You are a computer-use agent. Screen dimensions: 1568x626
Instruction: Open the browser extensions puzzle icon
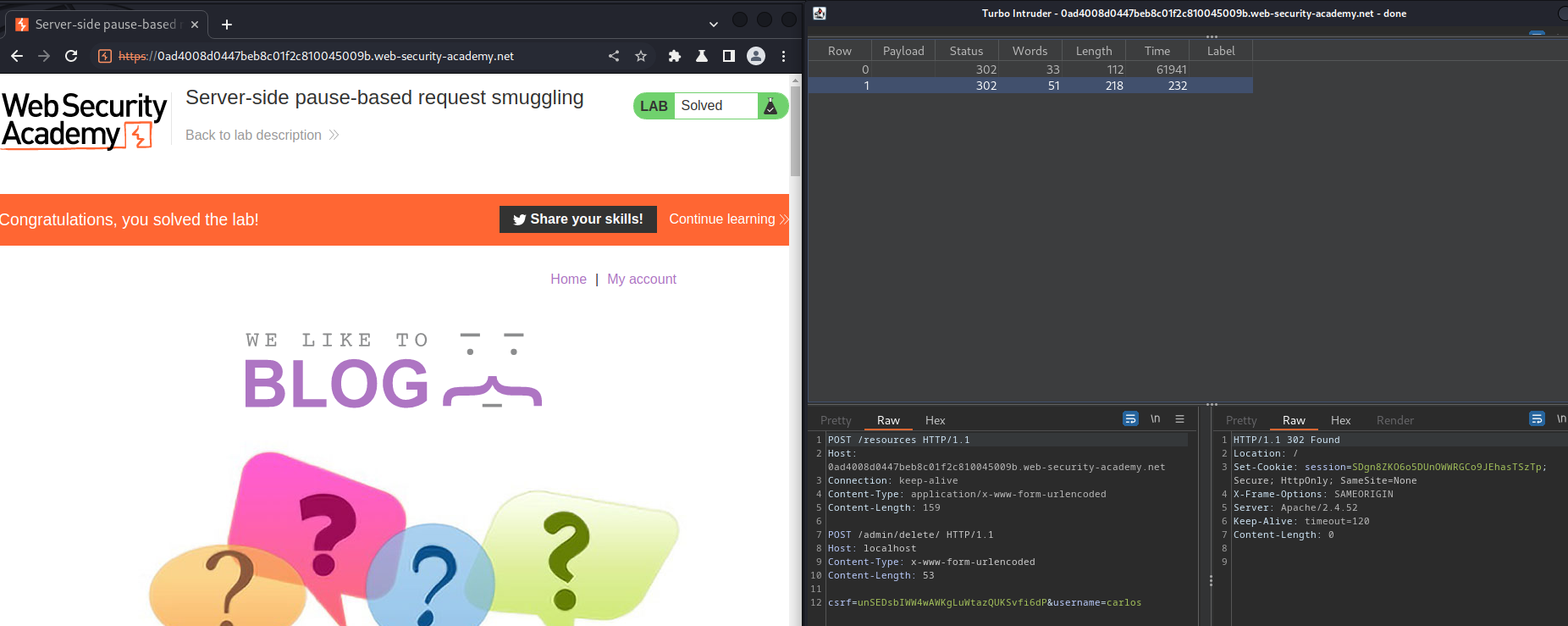coord(675,56)
